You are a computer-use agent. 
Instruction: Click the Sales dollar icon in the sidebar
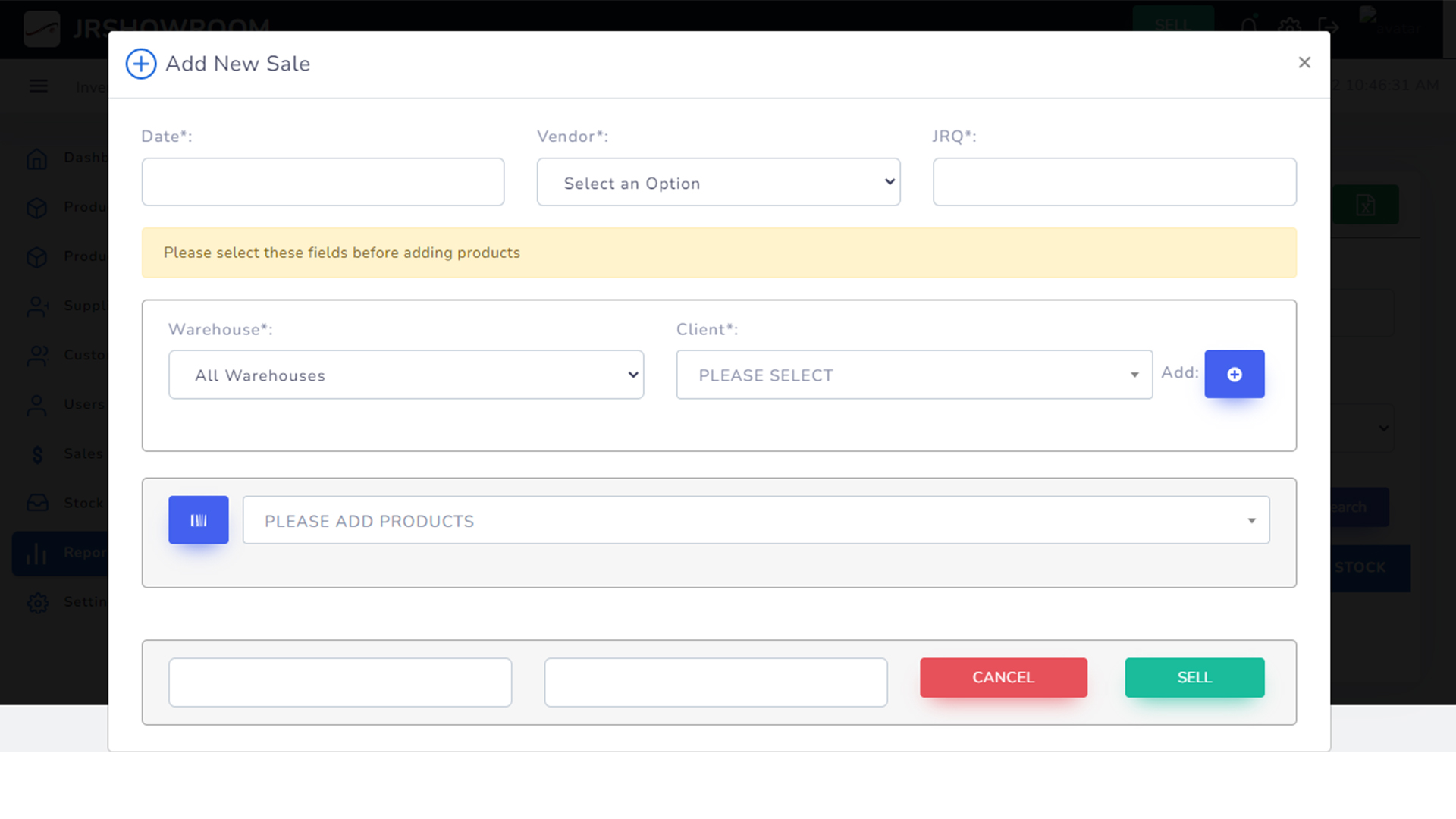(37, 454)
